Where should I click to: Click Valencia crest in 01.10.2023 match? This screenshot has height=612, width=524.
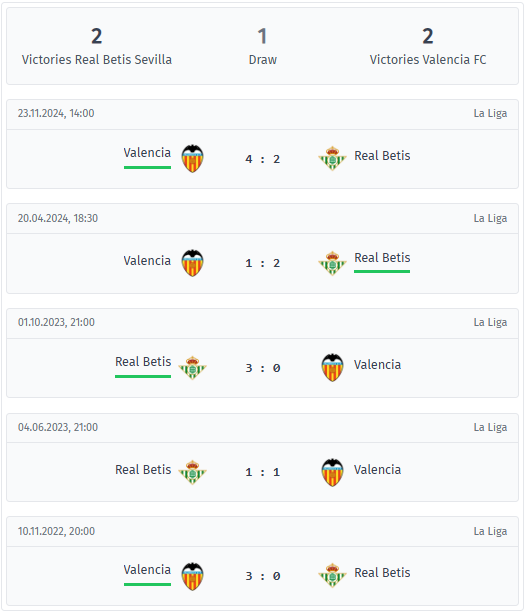pos(332,367)
